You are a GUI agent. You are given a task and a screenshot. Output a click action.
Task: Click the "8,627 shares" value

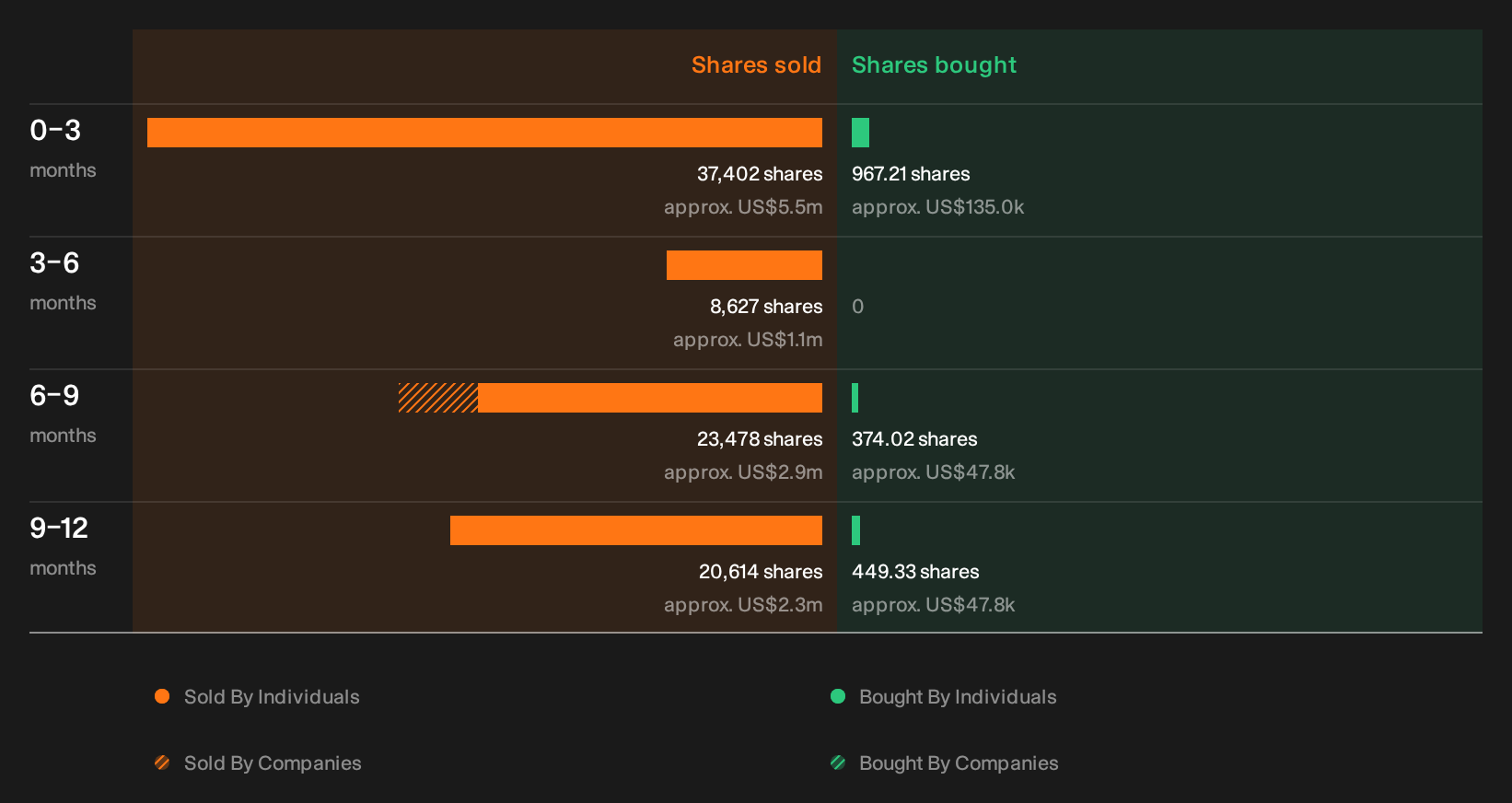(x=766, y=307)
